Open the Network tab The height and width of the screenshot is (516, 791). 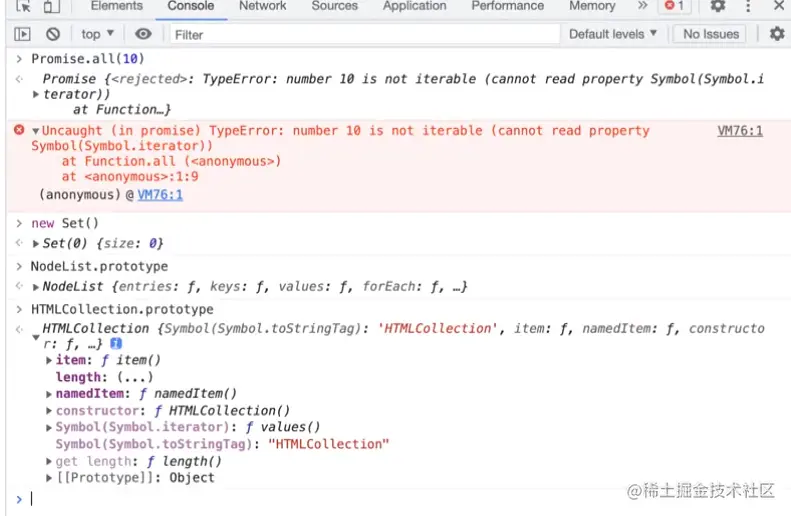click(262, 6)
